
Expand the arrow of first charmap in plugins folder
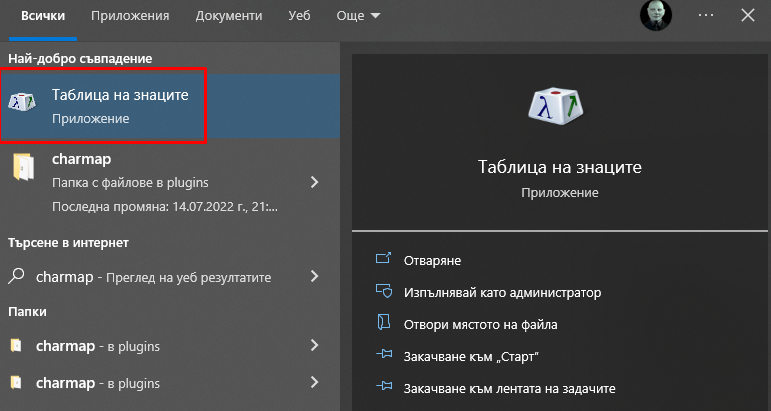coord(315,346)
